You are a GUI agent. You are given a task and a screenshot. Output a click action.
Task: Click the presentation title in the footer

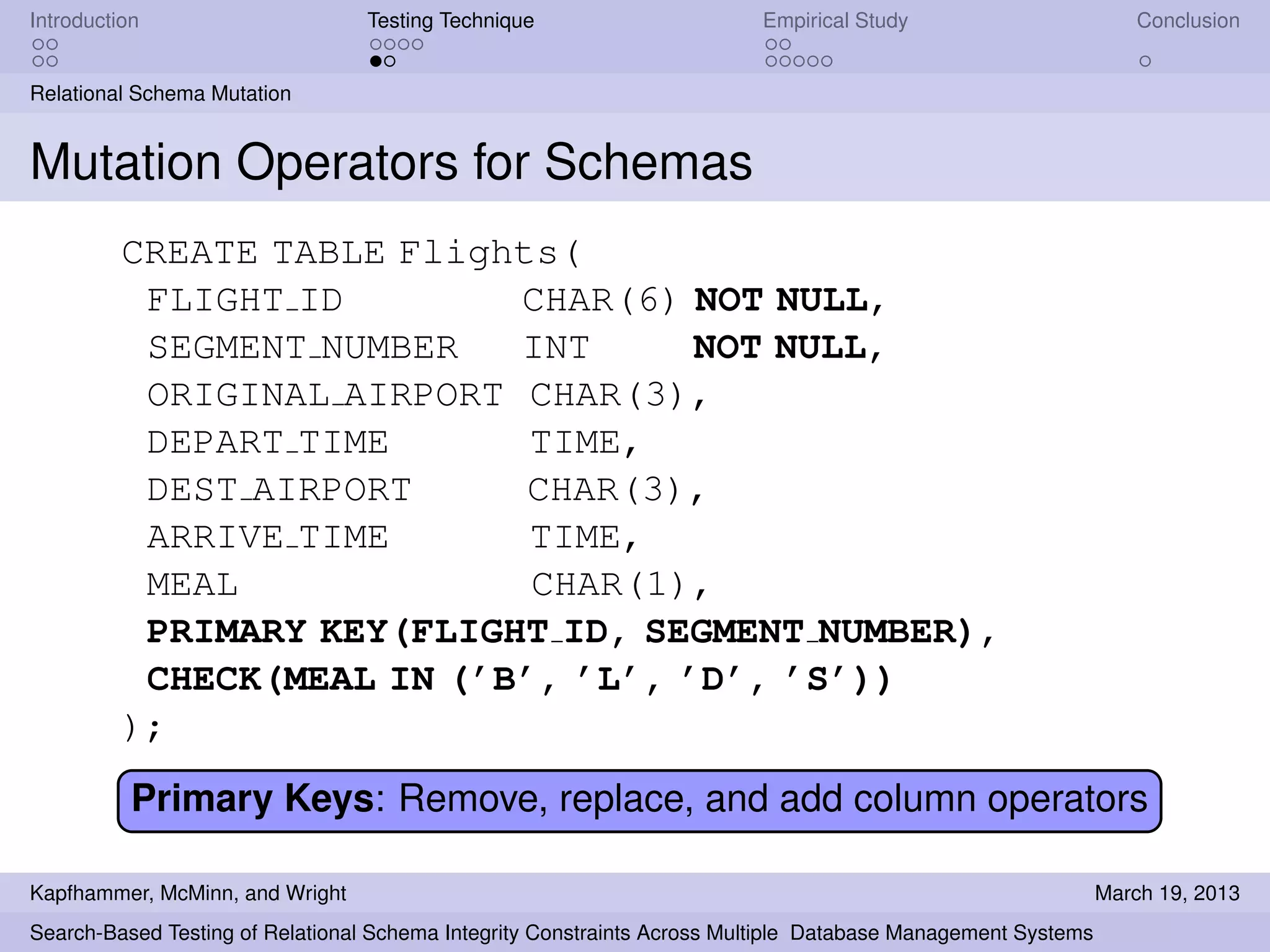pos(561,933)
